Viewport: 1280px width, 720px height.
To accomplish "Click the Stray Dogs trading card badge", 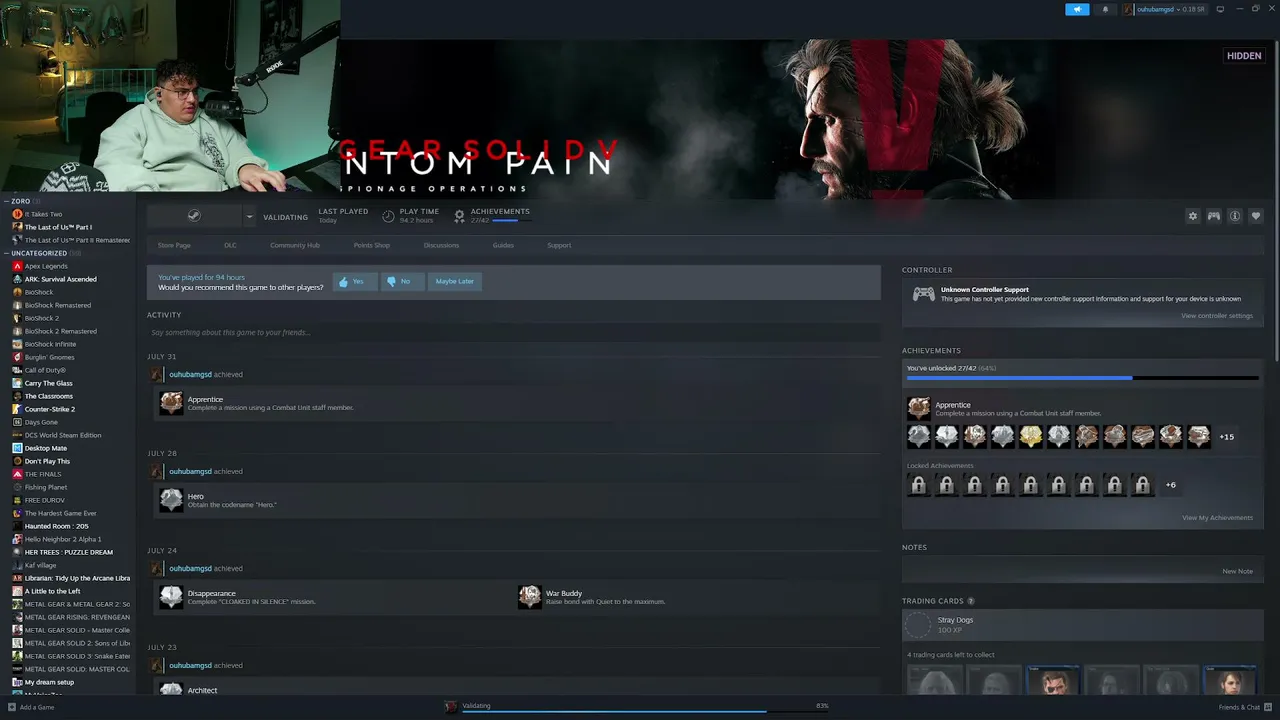I will (918, 625).
